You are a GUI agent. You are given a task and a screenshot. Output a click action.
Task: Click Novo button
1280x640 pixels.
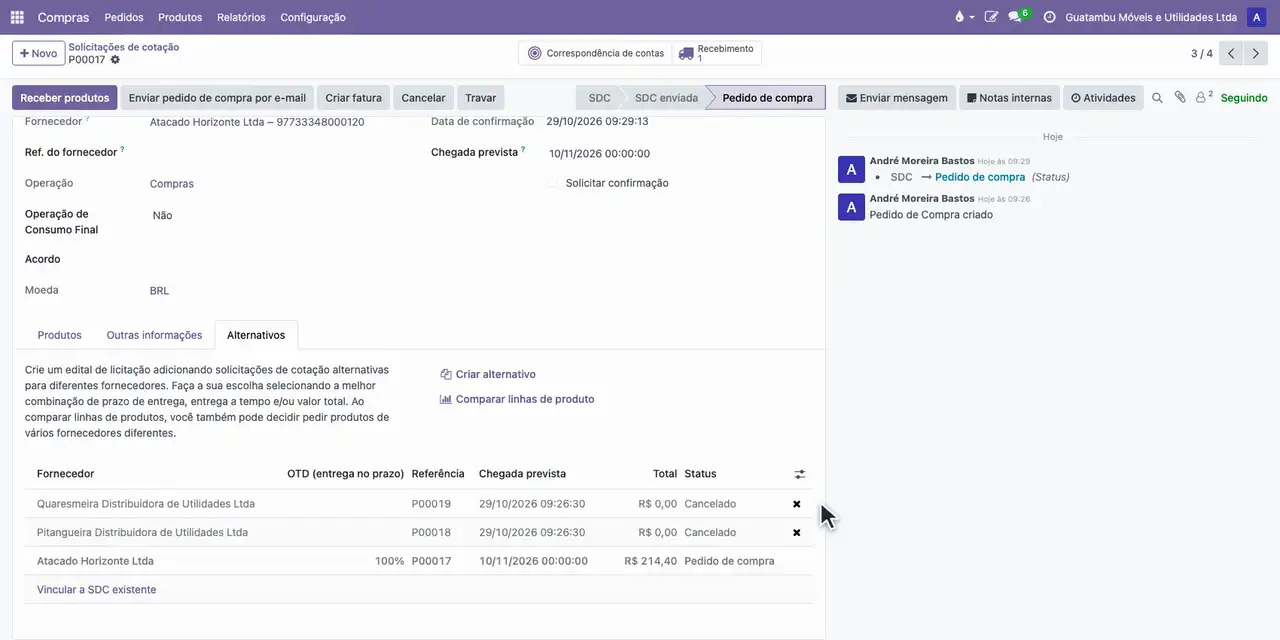tap(38, 53)
